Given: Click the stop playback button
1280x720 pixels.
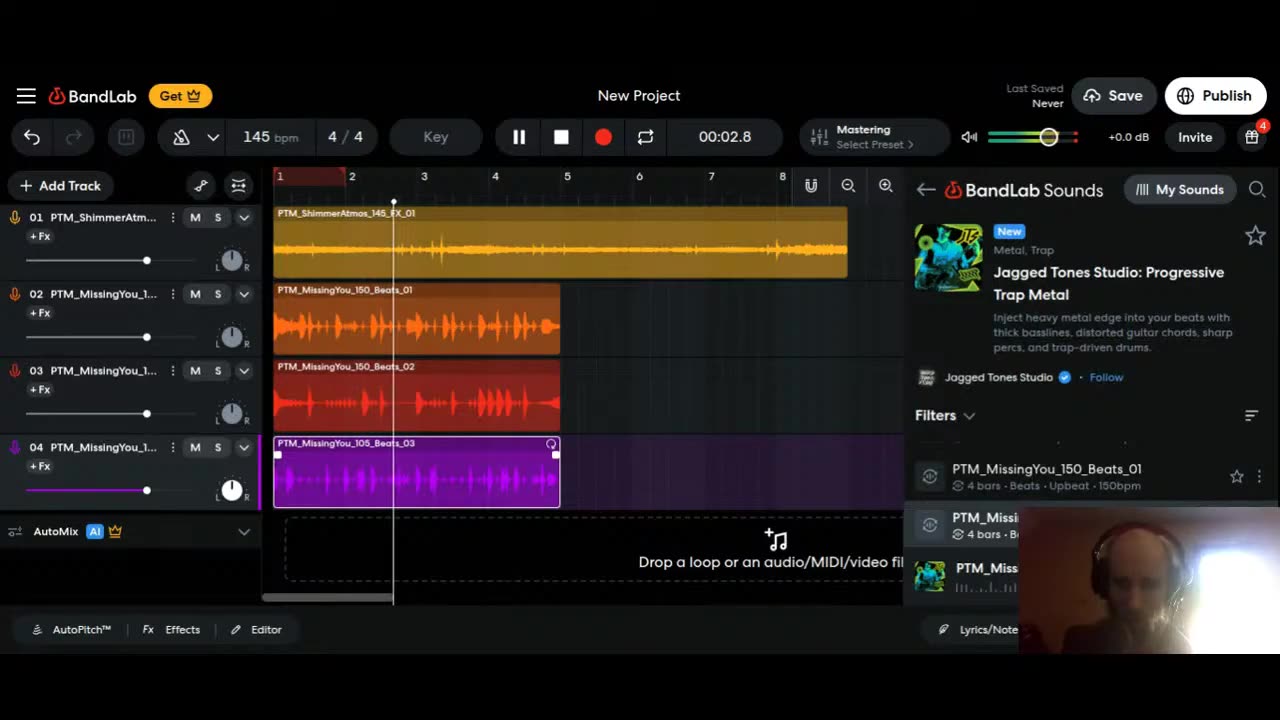Looking at the screenshot, I should click(x=561, y=137).
